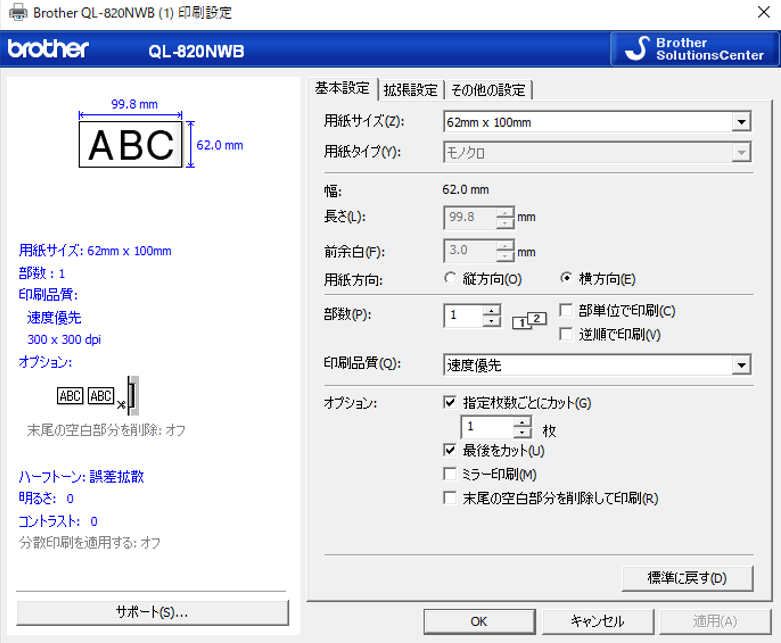The width and height of the screenshot is (781, 643).
Task: Click キャンセル button
Action: pyautogui.click(x=598, y=622)
